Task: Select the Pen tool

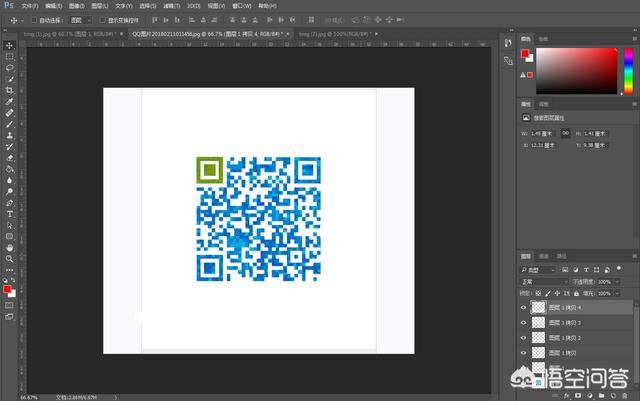Action: click(x=9, y=203)
